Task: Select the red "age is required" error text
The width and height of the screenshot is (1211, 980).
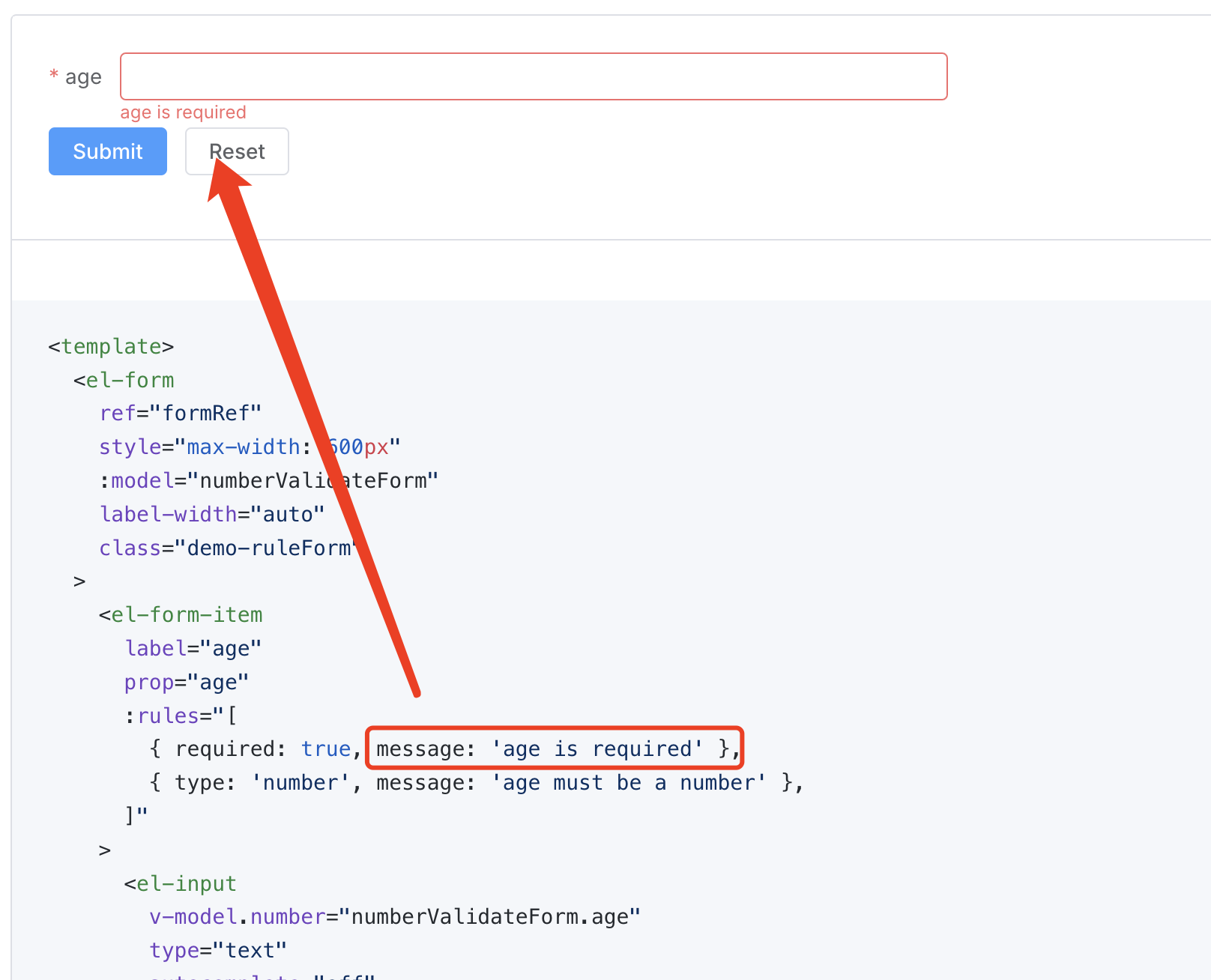Action: (183, 112)
